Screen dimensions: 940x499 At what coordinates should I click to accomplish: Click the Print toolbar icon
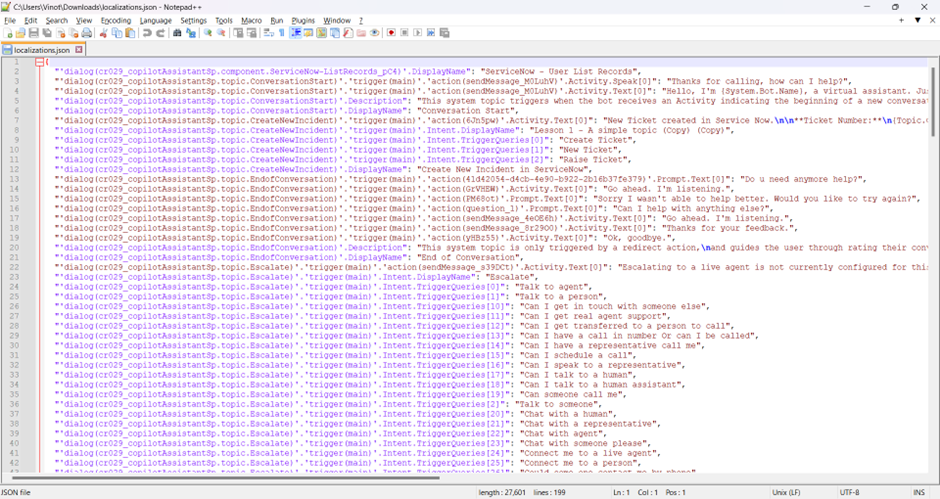pos(87,33)
